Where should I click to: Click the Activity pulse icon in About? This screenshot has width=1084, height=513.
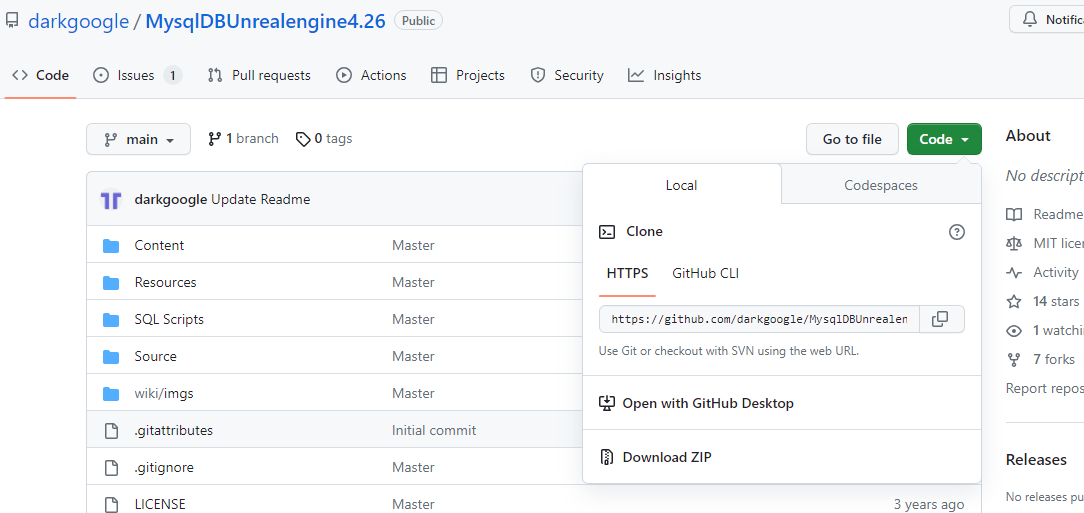coord(1013,272)
